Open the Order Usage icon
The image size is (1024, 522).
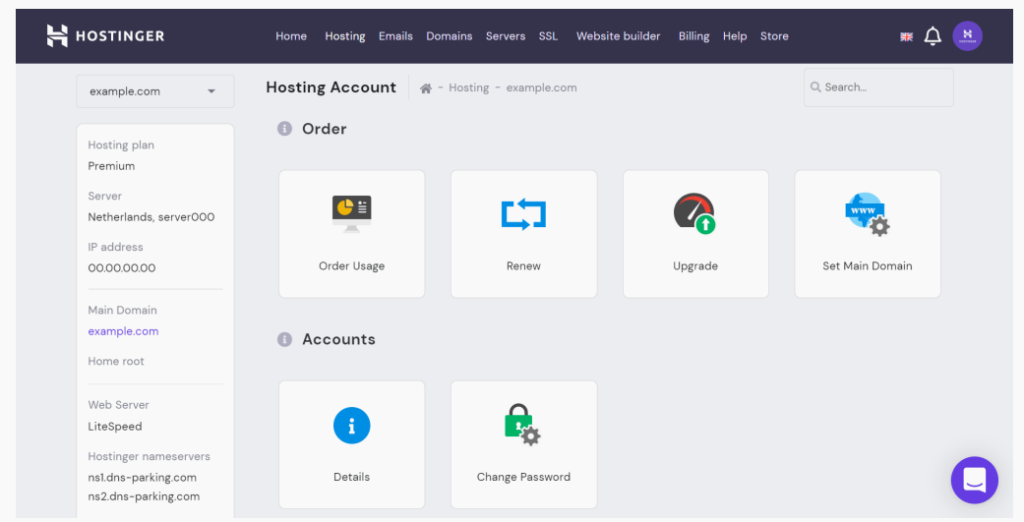(x=351, y=213)
